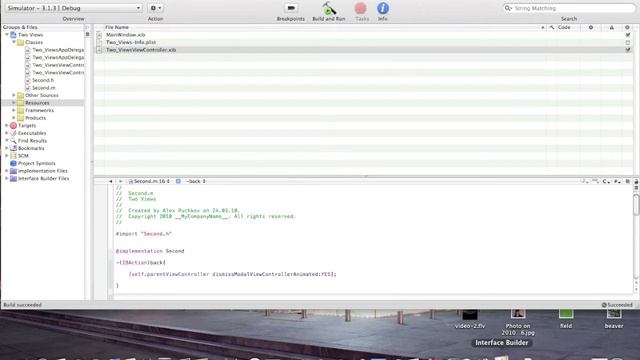Click the code editor vertical scrollbar thumb
The height and width of the screenshot is (360, 640).
(636, 204)
